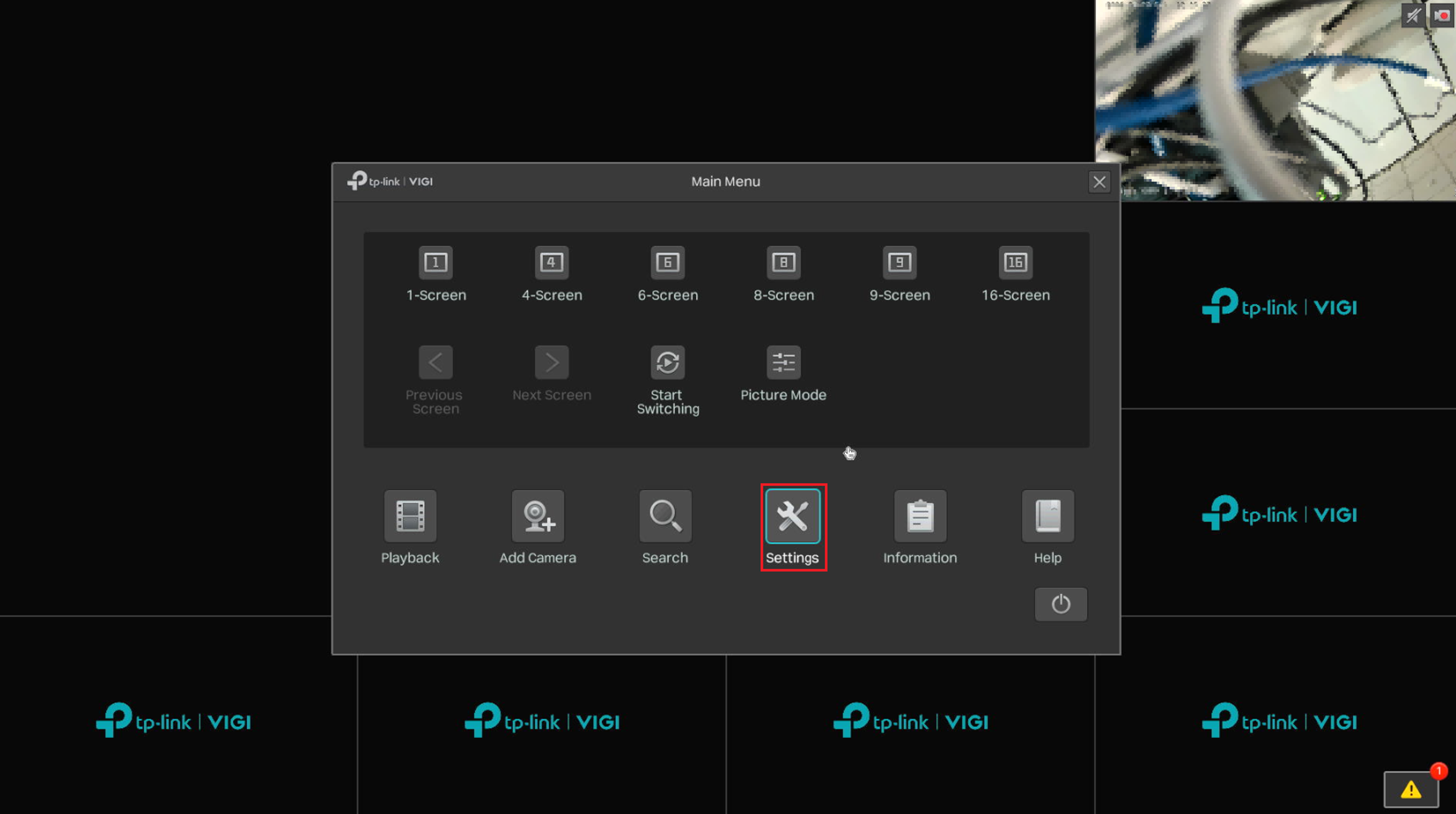The image size is (1456, 814).
Task: Click the 'Information' label text
Action: (920, 557)
